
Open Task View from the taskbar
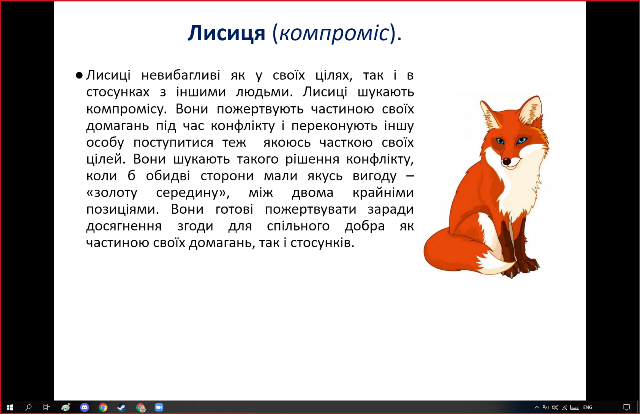pos(47,407)
